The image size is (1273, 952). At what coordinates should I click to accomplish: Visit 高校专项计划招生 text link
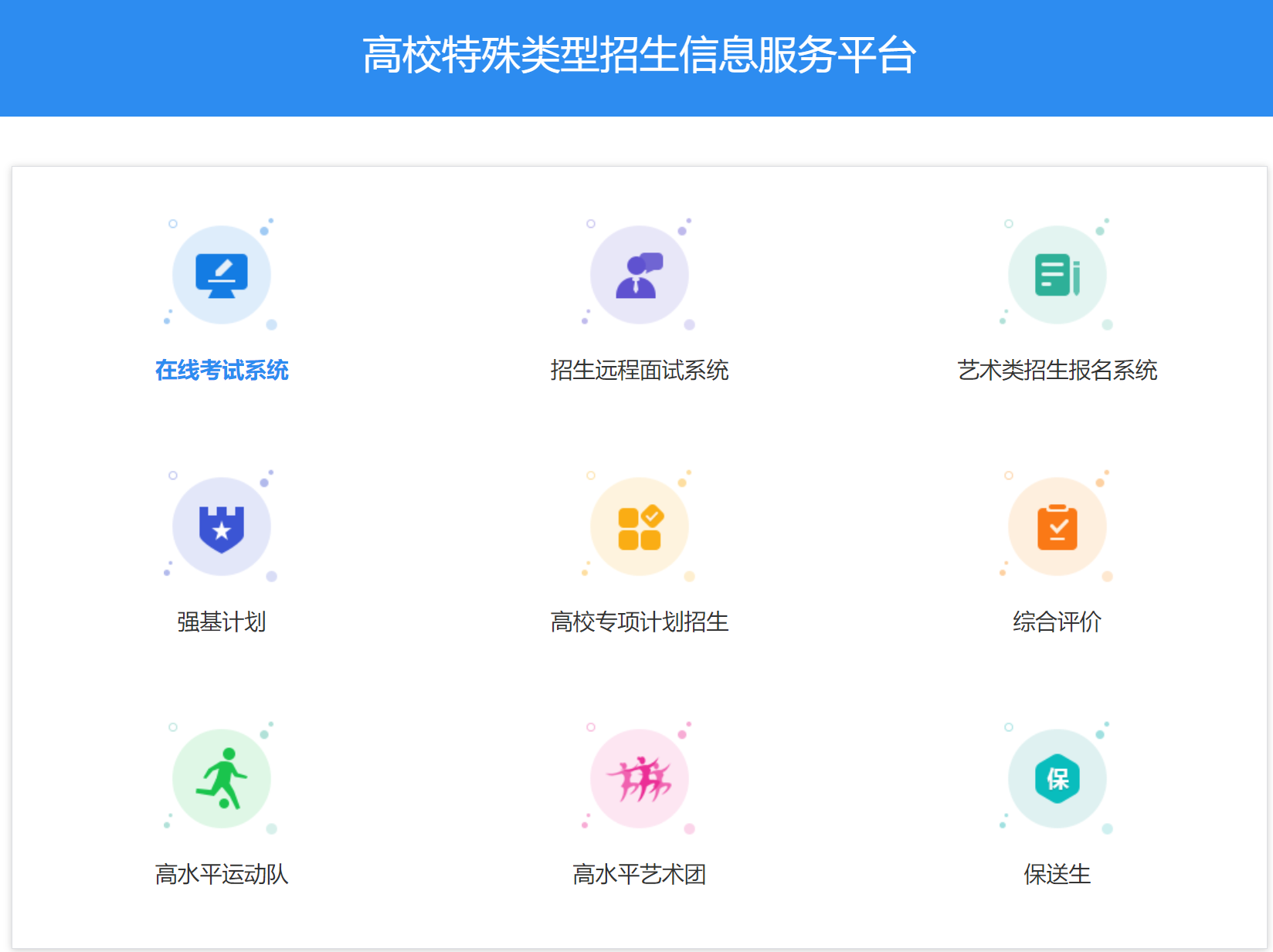640,622
